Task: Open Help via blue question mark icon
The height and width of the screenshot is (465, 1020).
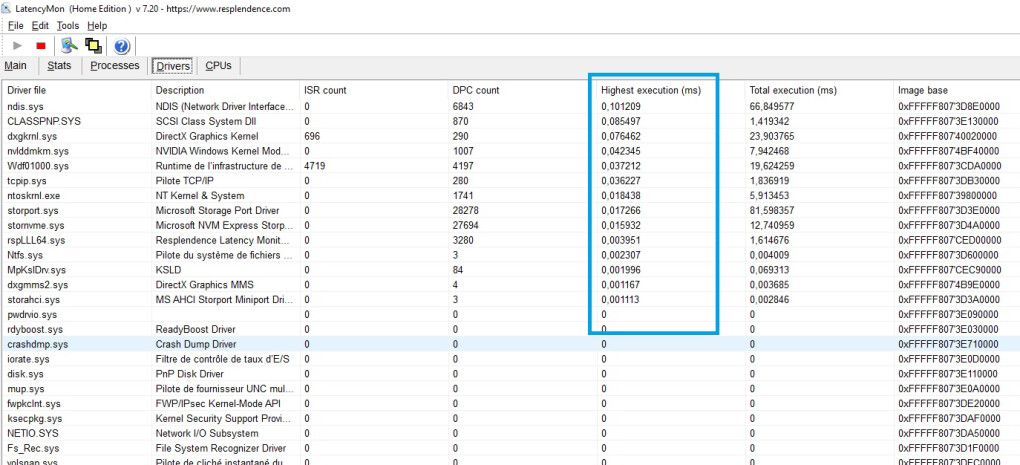Action: coord(122,45)
